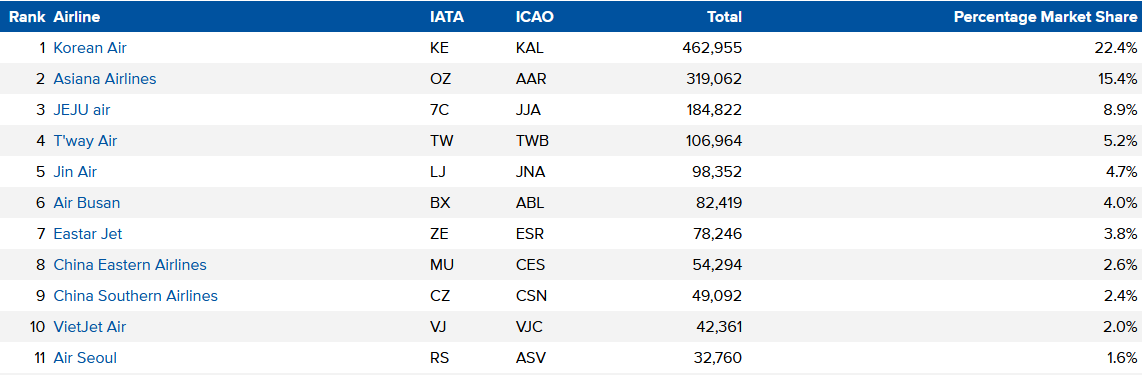Open the T'way Air link
The height and width of the screenshot is (375, 1143).
tap(85, 142)
